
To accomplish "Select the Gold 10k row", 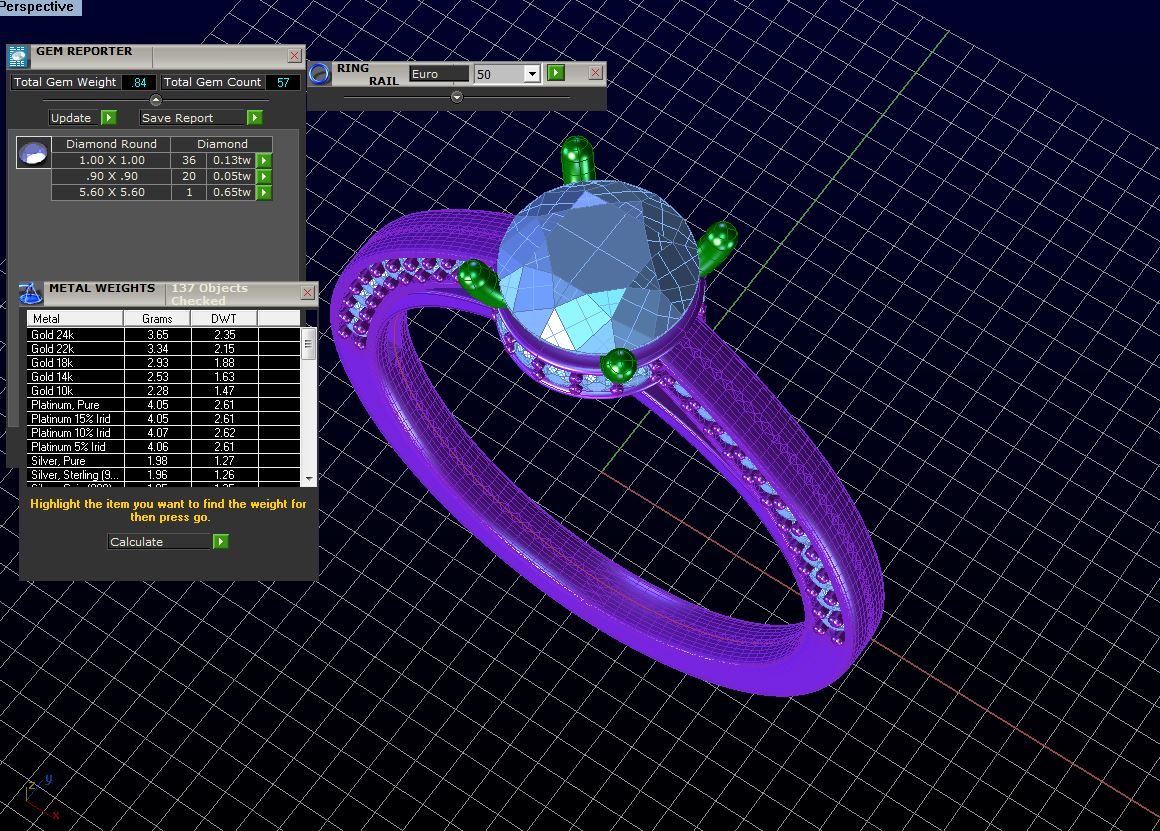I will pyautogui.click(x=163, y=391).
